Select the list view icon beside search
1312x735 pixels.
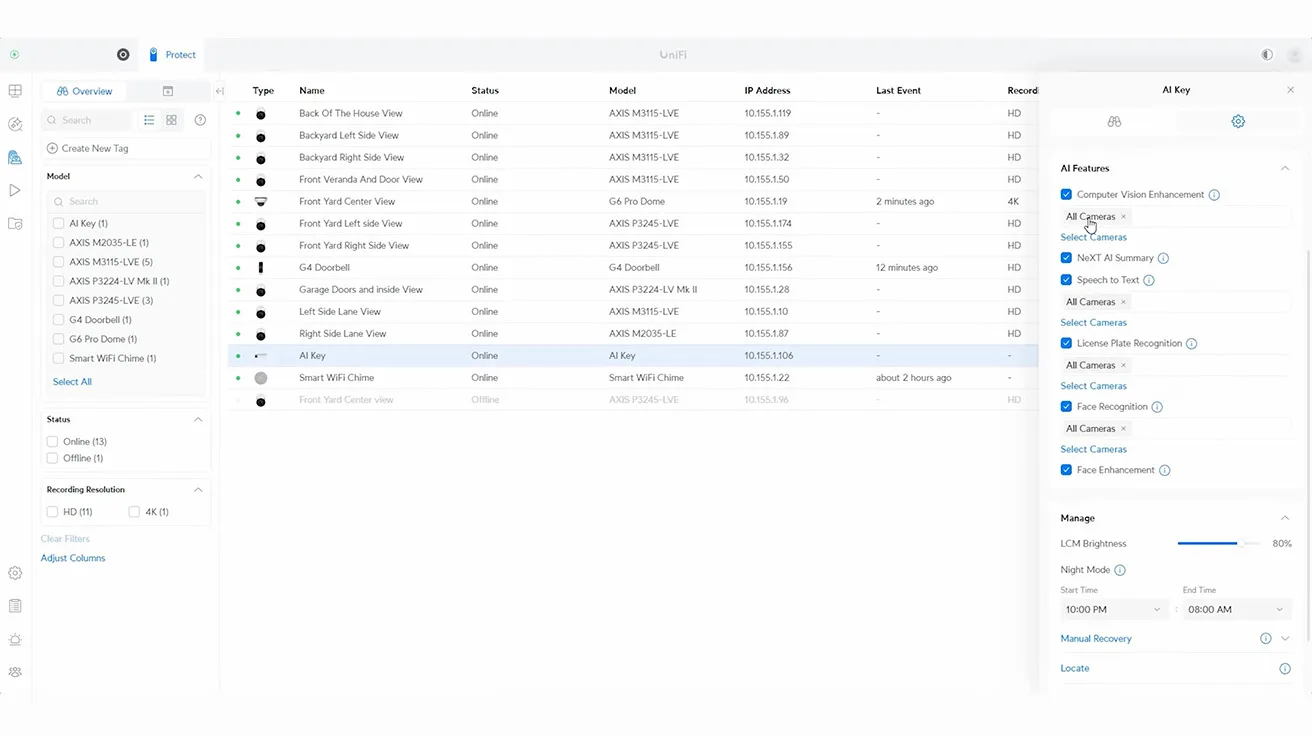149,120
